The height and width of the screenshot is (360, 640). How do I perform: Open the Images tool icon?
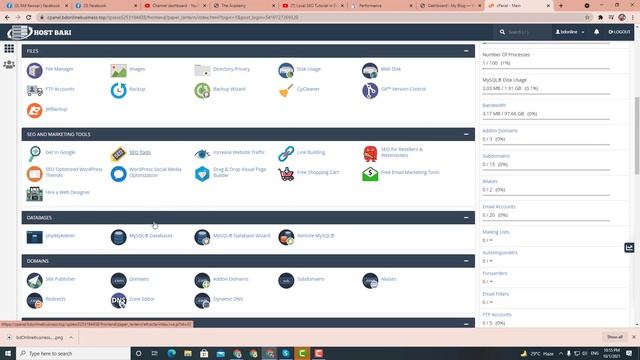[118, 70]
